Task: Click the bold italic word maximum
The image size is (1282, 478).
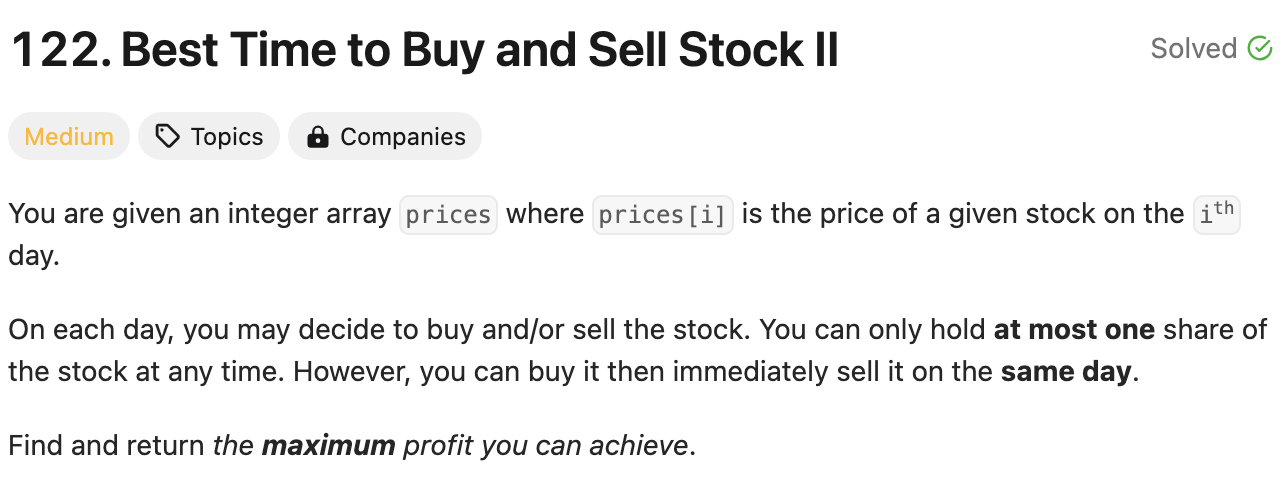Action: pos(328,445)
